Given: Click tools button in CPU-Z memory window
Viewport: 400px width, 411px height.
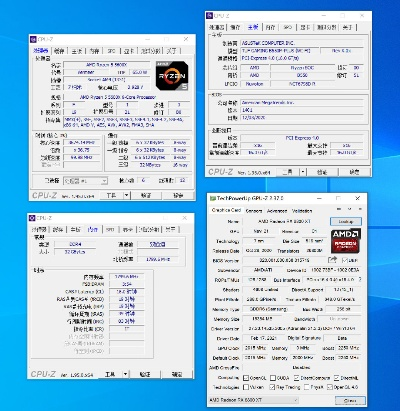Looking at the screenshot, I should point(110,374).
